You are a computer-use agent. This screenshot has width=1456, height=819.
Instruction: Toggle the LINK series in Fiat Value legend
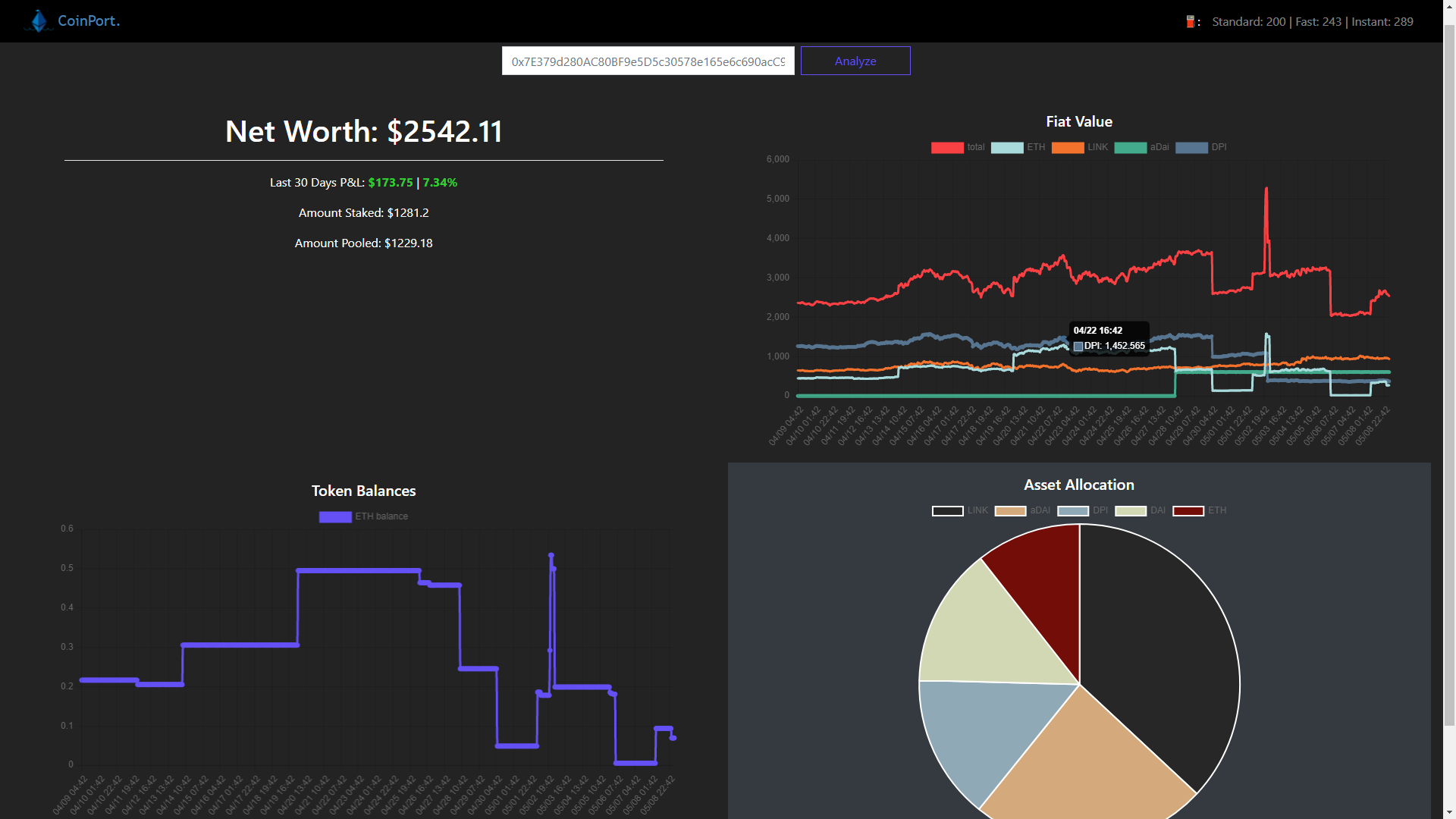pyautogui.click(x=1079, y=147)
